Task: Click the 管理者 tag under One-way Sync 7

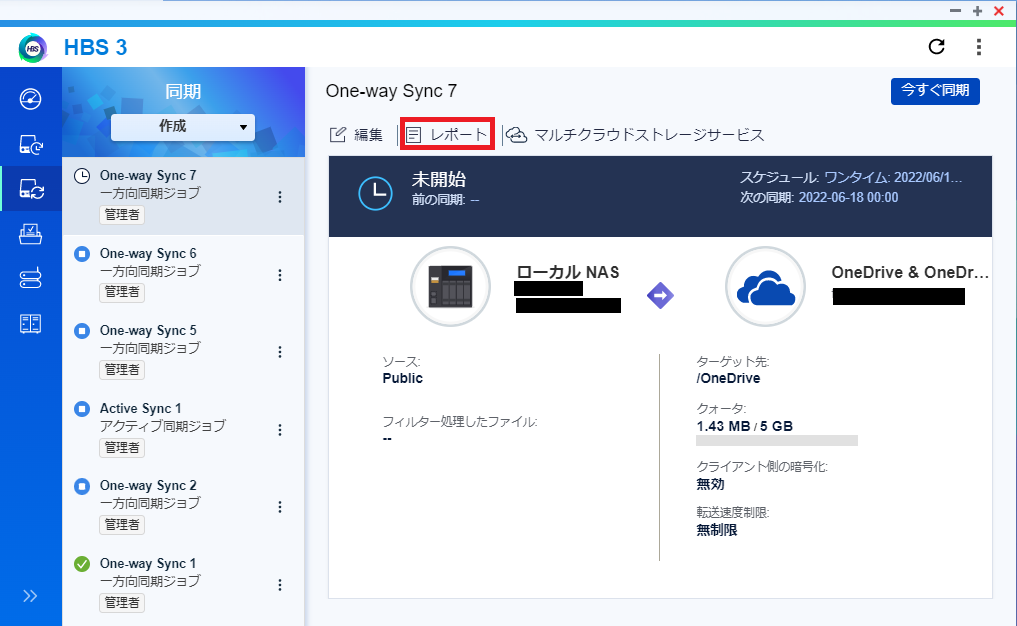Action: point(122,214)
